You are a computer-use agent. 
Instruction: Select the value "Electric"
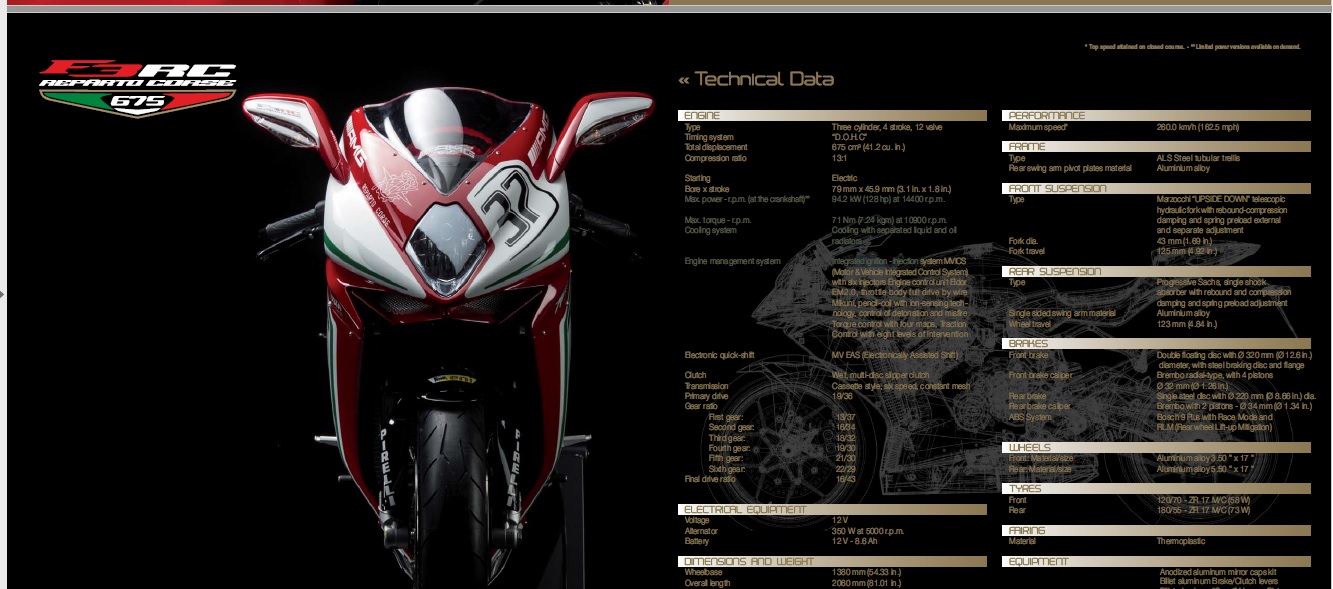(845, 178)
